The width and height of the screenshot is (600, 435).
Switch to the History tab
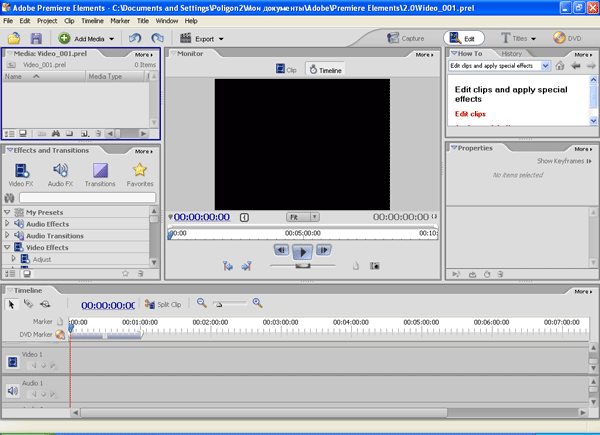point(511,54)
